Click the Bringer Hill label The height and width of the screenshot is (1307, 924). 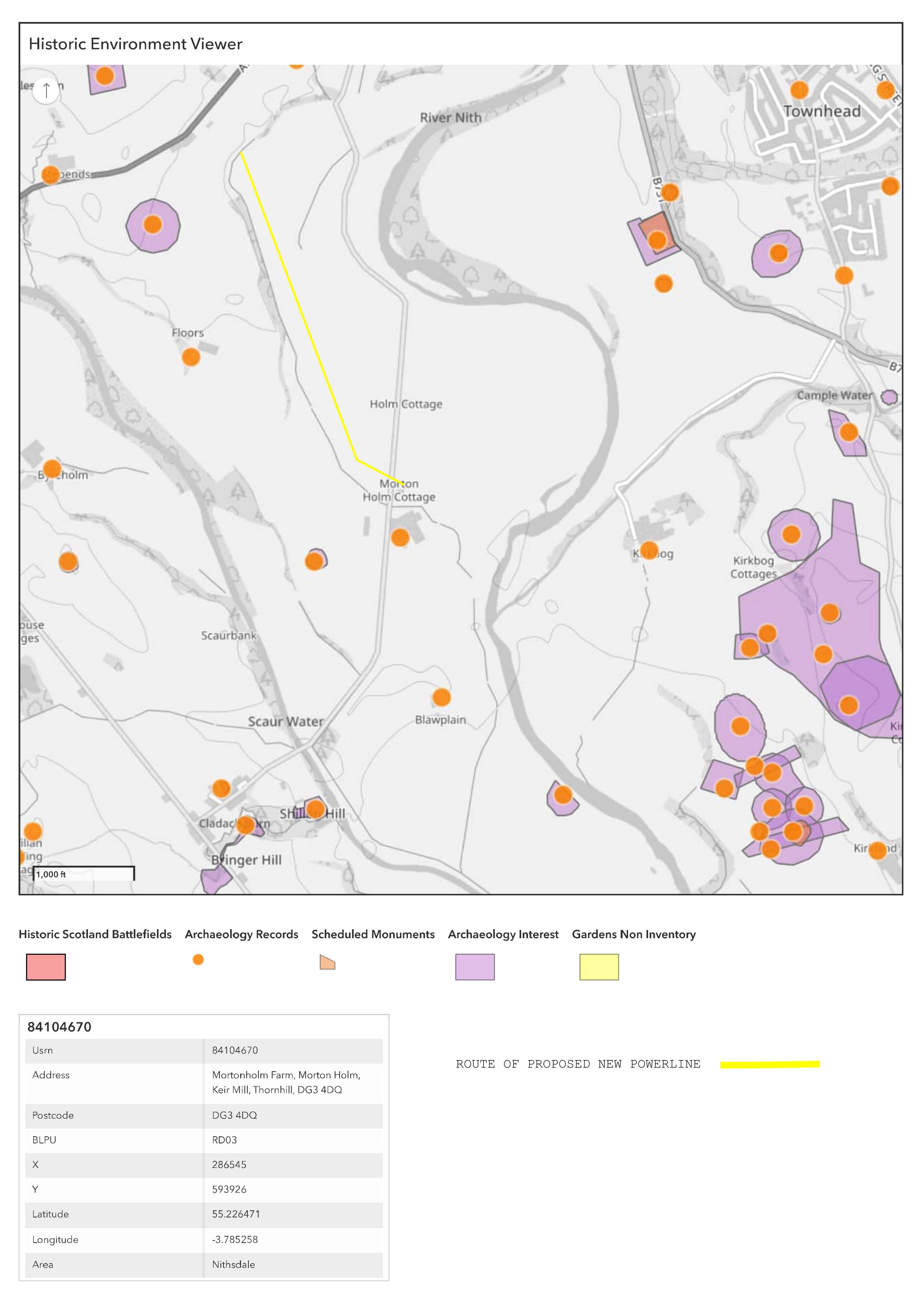246,860
